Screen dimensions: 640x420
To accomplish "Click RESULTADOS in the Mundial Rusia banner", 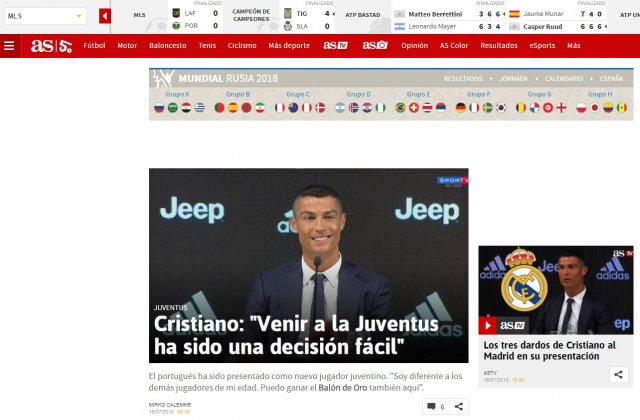I will click(x=463, y=78).
